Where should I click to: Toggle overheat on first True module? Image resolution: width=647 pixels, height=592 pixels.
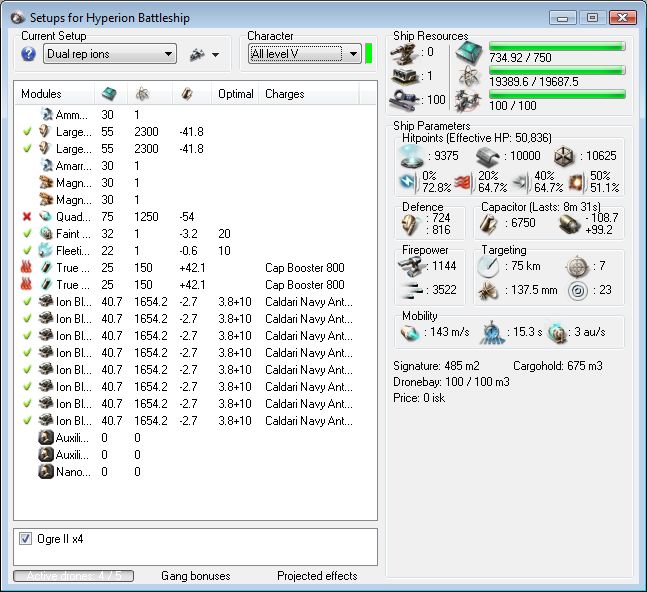click(26, 267)
